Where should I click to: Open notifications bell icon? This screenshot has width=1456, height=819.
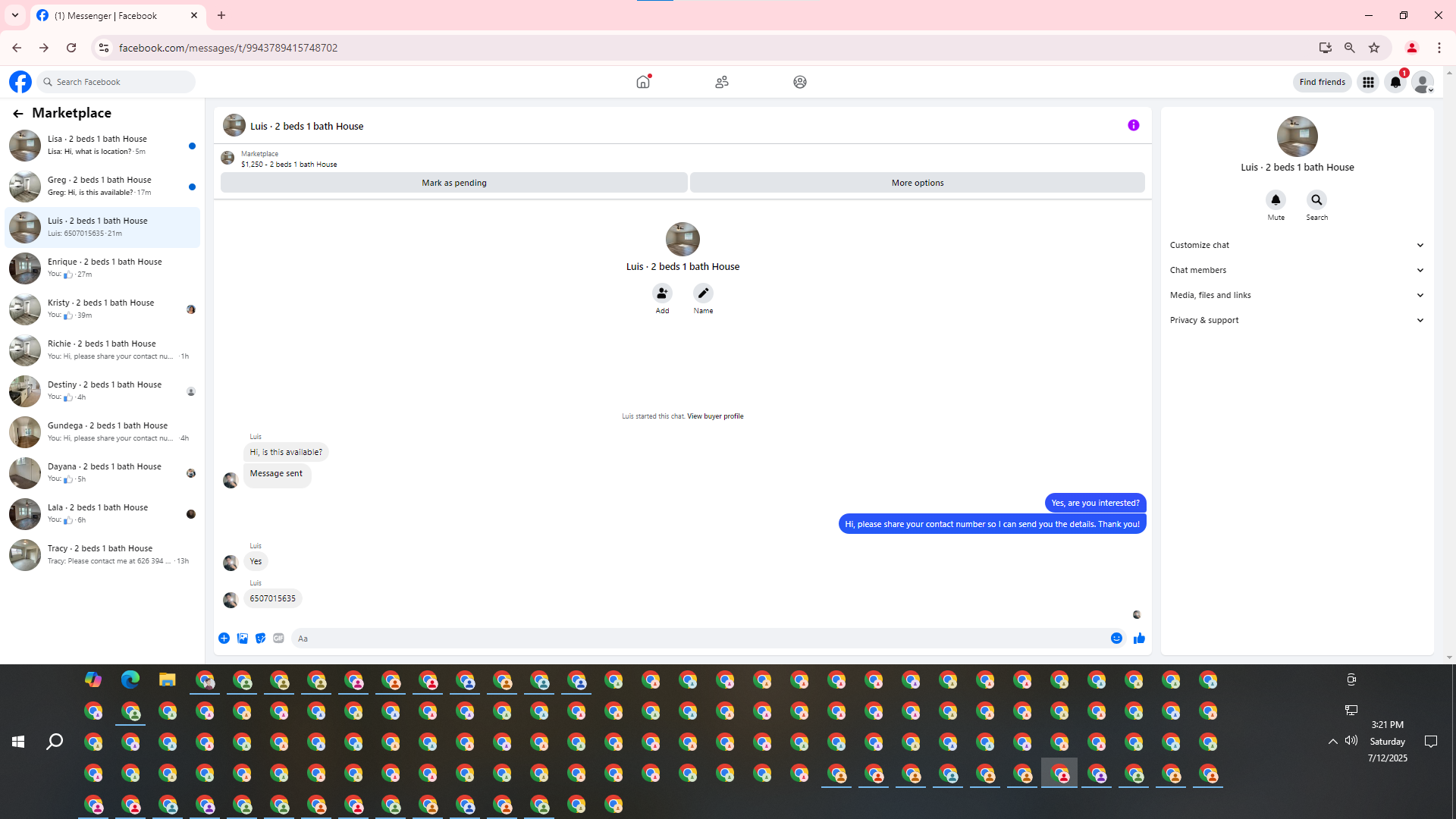click(x=1395, y=82)
